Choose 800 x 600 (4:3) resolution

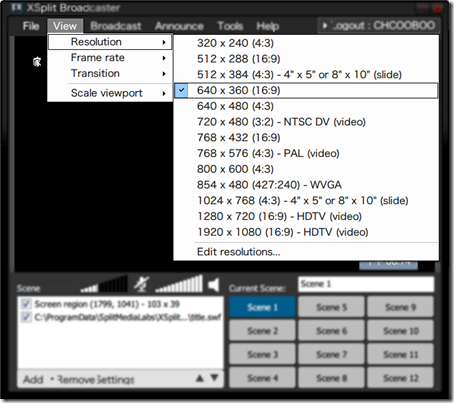coord(306,169)
